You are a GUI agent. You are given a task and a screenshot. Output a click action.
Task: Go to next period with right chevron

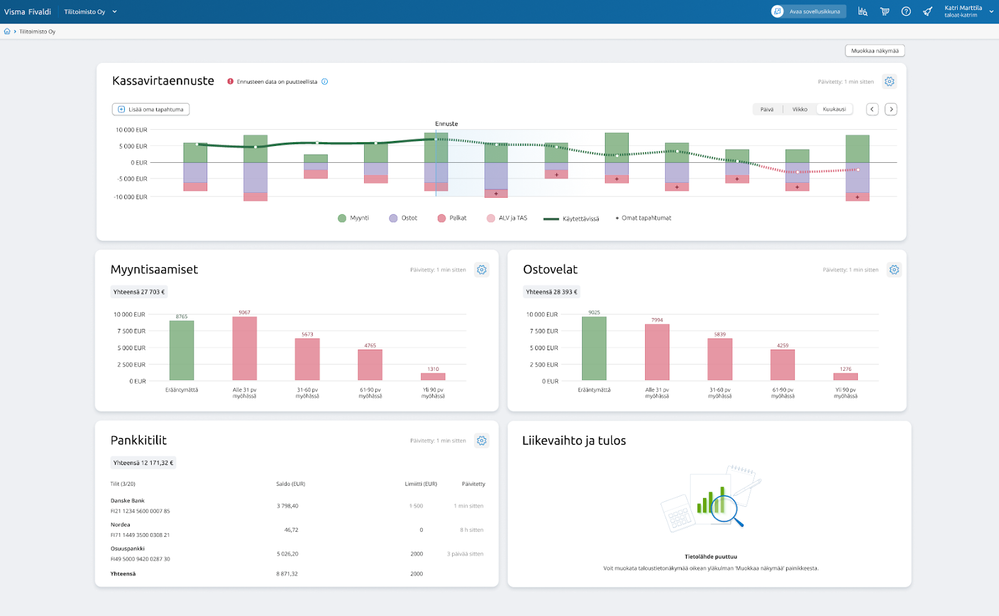891,110
